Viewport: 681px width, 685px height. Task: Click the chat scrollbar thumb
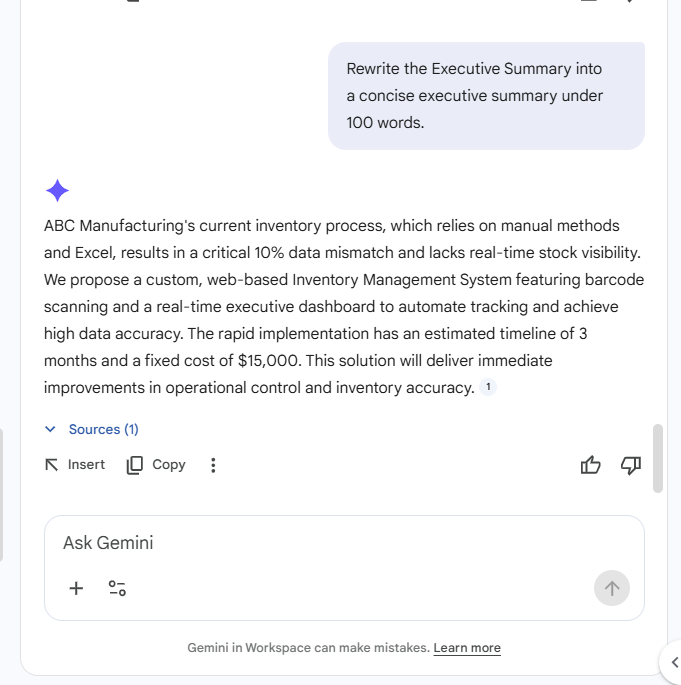point(657,458)
